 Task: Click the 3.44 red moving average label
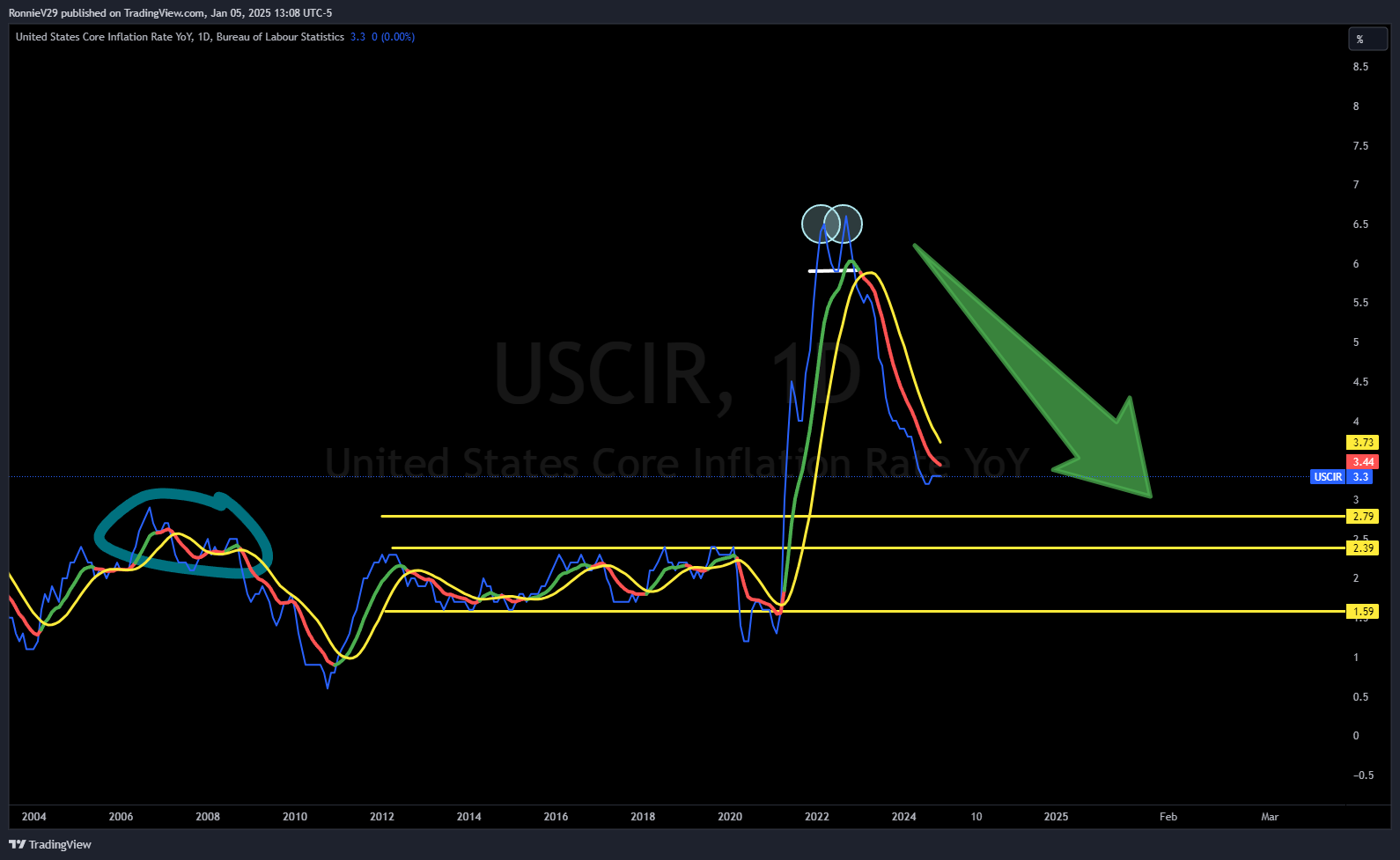pos(1363,462)
